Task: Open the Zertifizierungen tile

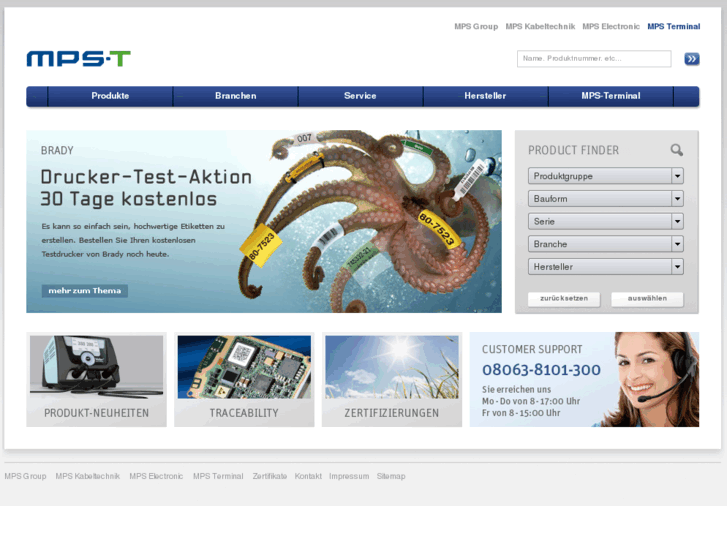Action: click(392, 379)
